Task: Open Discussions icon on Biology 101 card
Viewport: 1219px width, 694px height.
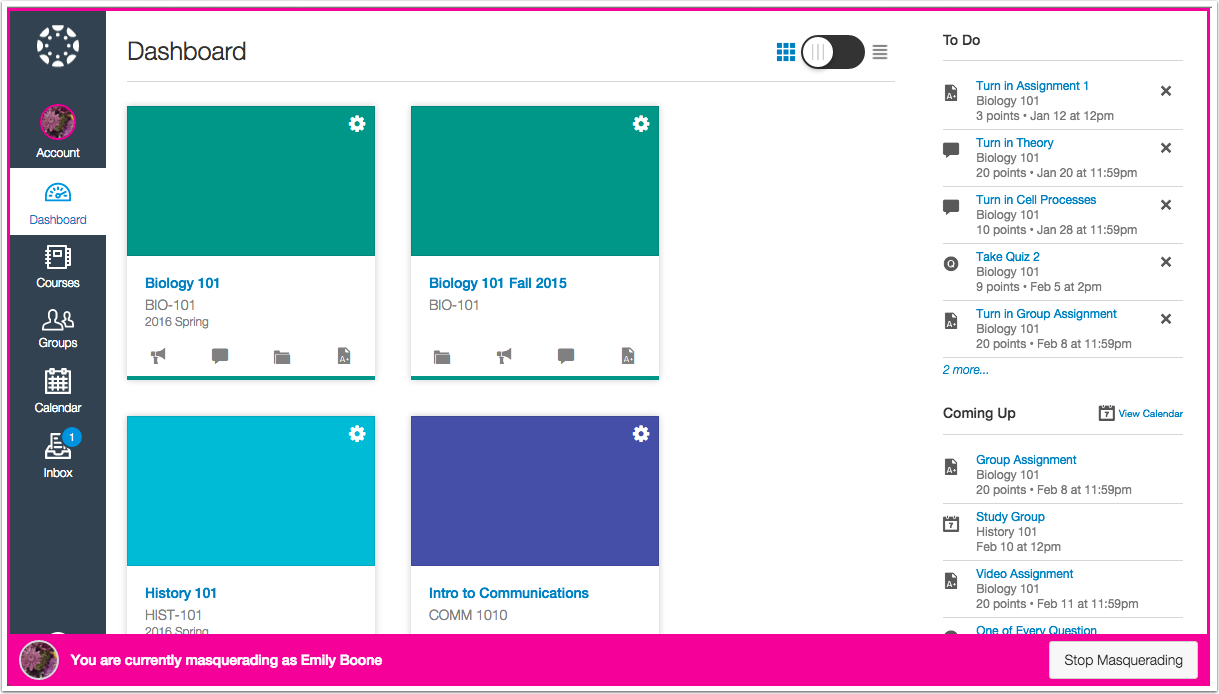Action: coord(220,356)
